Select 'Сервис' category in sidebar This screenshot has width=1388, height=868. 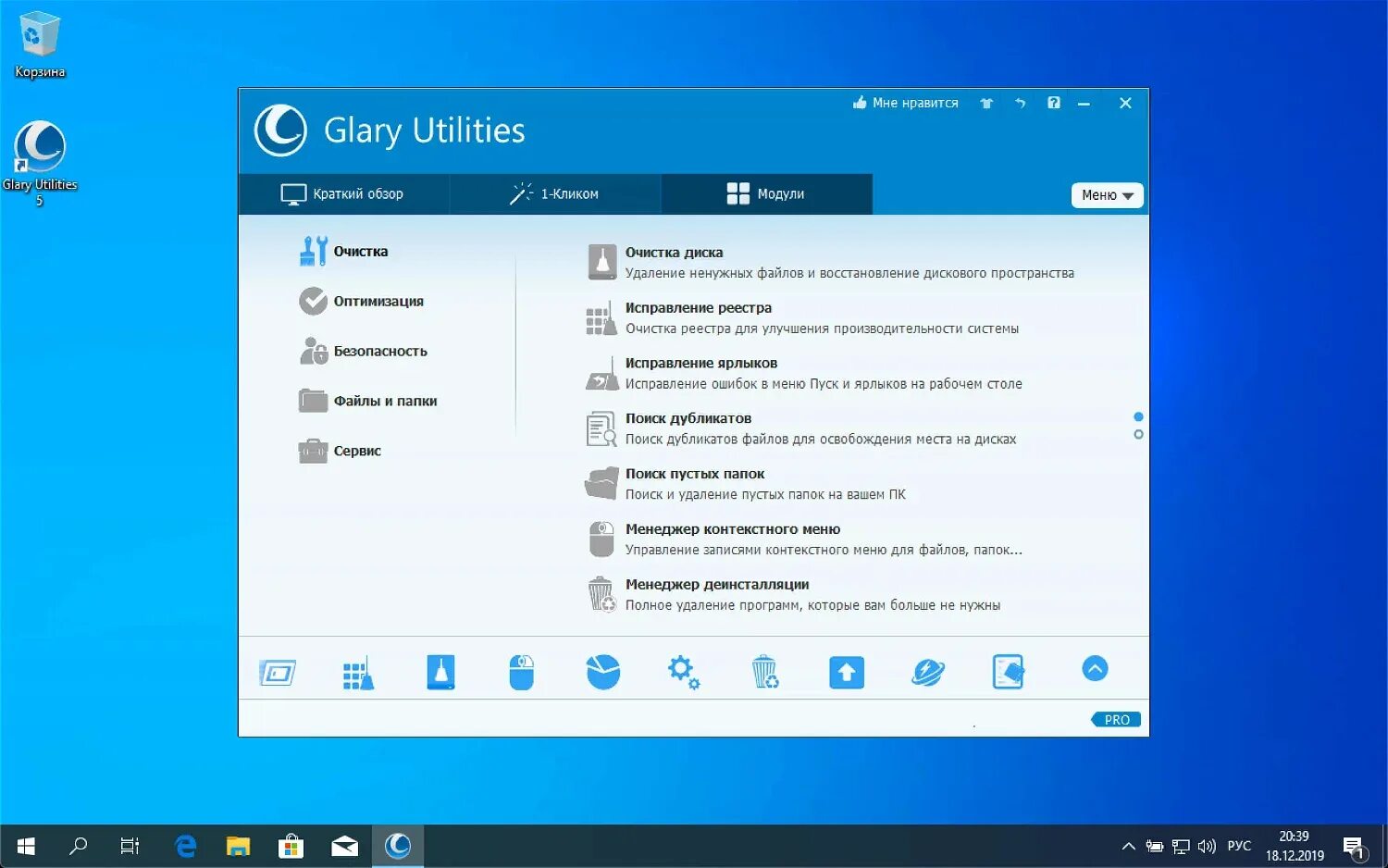coord(341,452)
